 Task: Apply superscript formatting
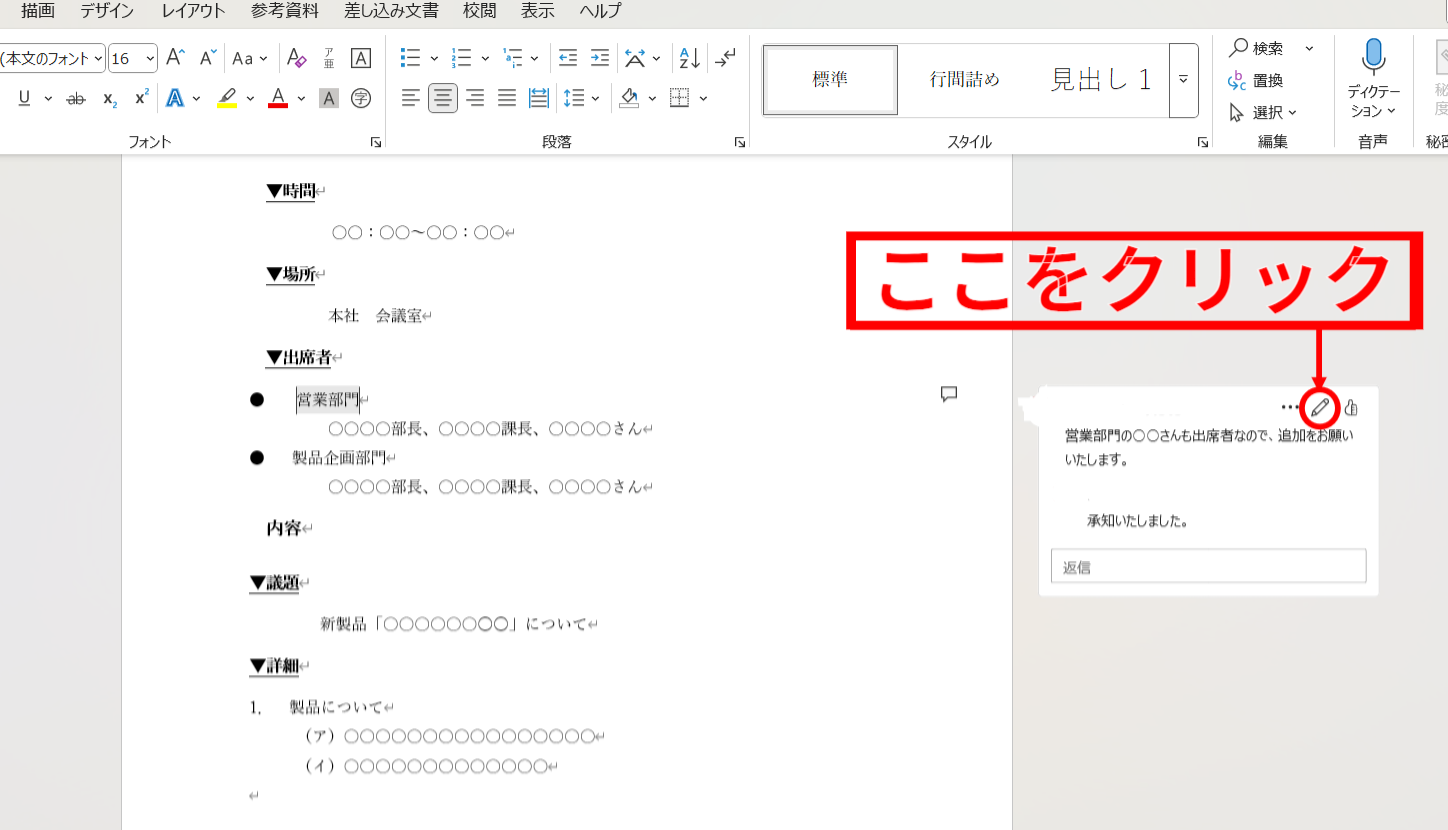(x=140, y=98)
